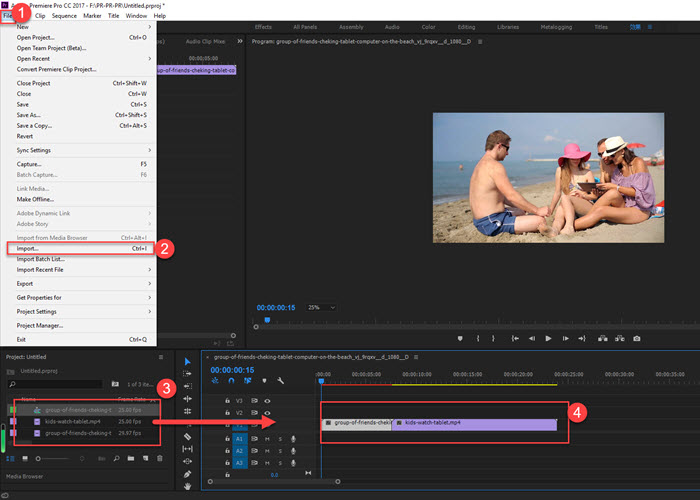Export frame with camera icon
The width and height of the screenshot is (700, 500).
click(637, 338)
